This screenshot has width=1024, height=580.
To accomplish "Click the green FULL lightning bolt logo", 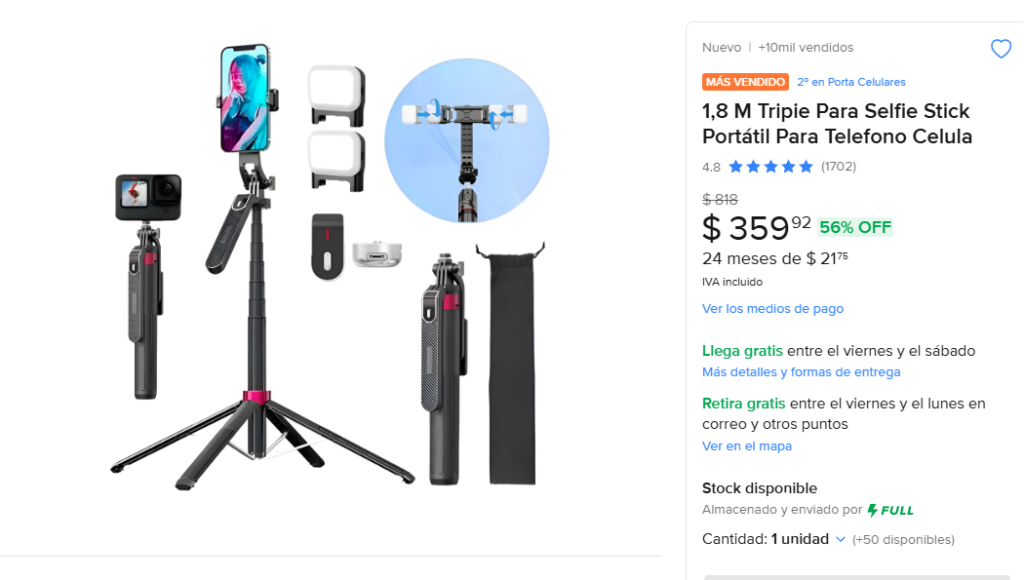I will 890,510.
